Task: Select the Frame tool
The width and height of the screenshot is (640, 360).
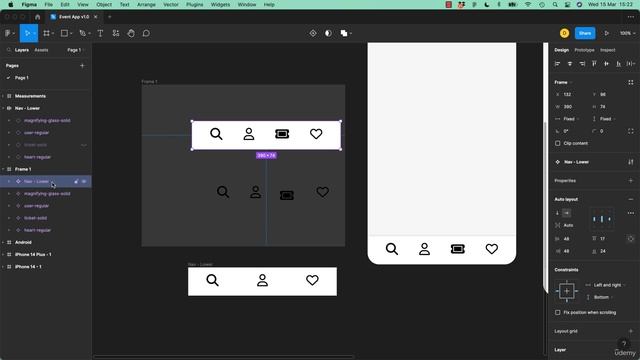Action: tap(47, 33)
